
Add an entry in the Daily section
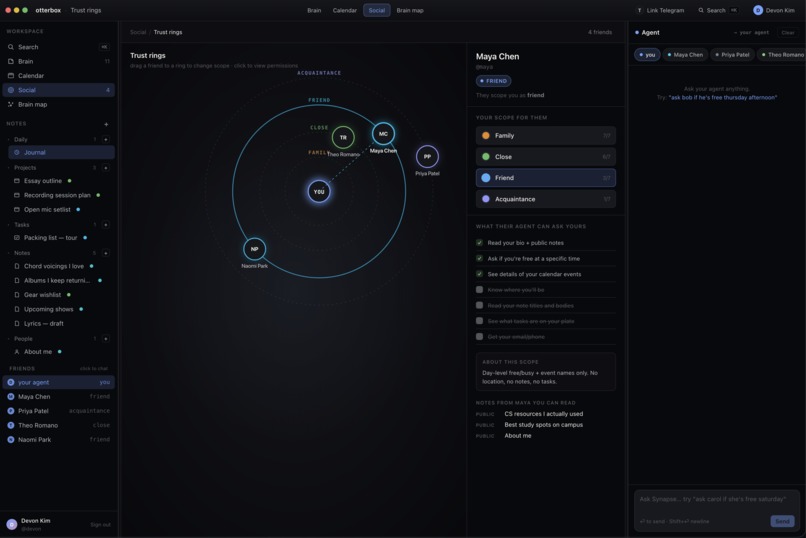(106, 139)
